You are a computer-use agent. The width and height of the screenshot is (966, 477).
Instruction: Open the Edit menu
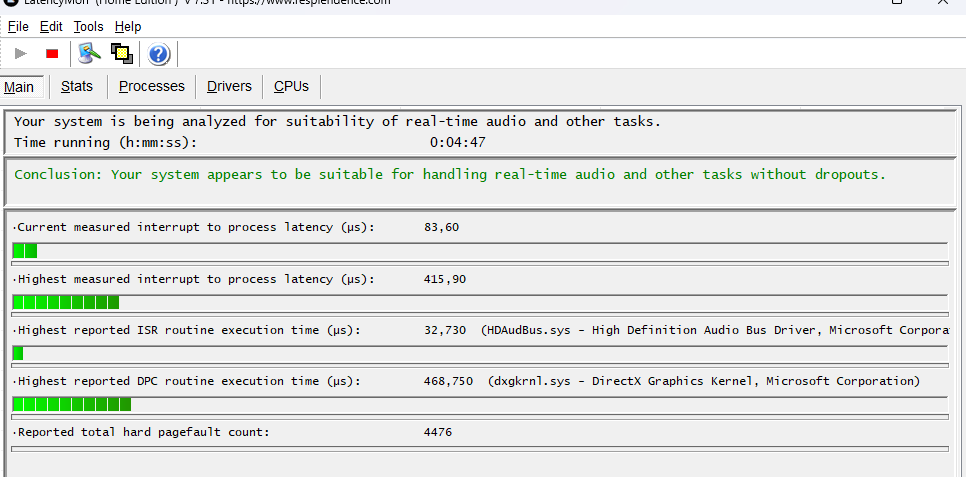(51, 26)
